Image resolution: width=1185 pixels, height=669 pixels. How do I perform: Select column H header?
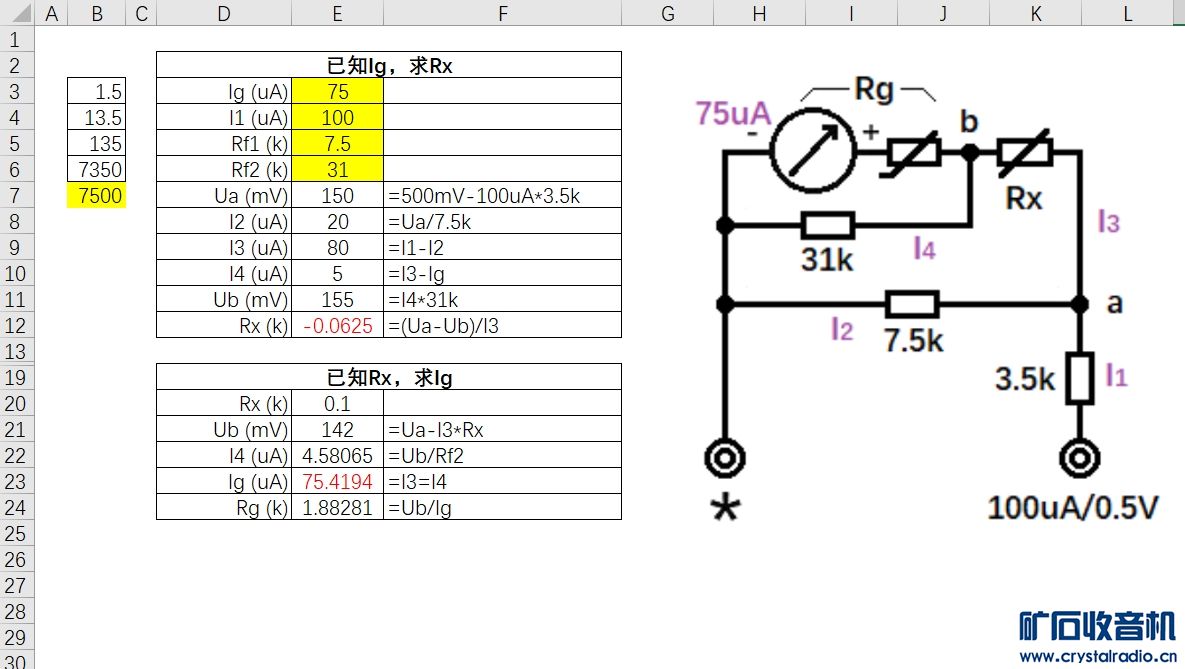pyautogui.click(x=760, y=13)
